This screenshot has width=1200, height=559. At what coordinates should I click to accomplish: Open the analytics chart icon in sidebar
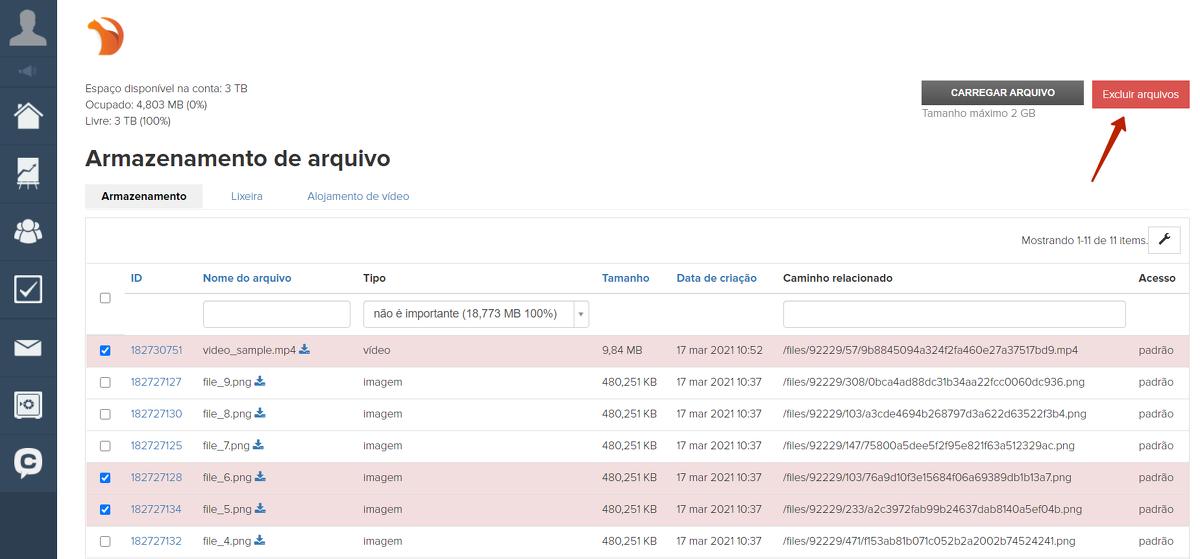[x=28, y=173]
